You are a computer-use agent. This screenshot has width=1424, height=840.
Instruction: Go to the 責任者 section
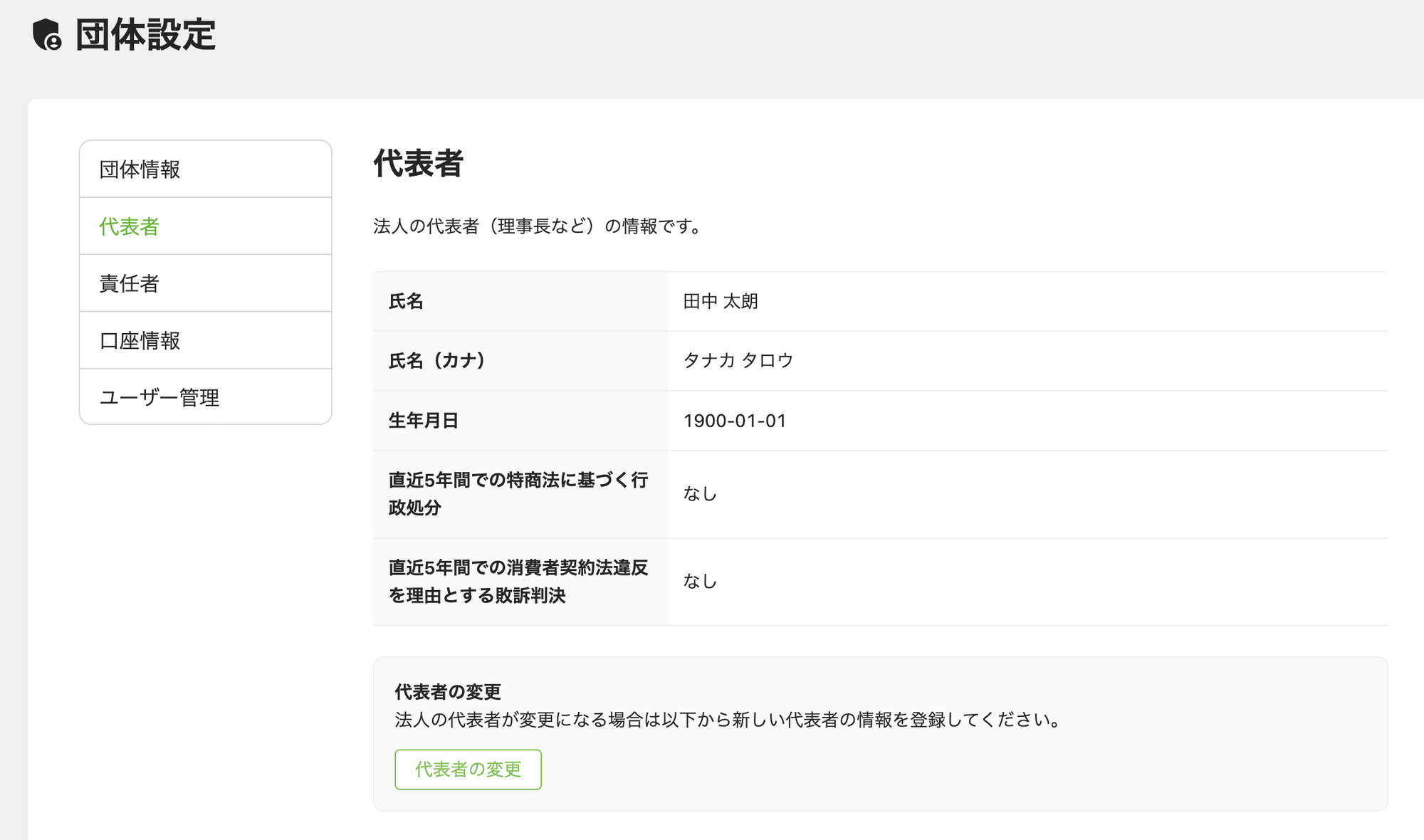[x=206, y=283]
